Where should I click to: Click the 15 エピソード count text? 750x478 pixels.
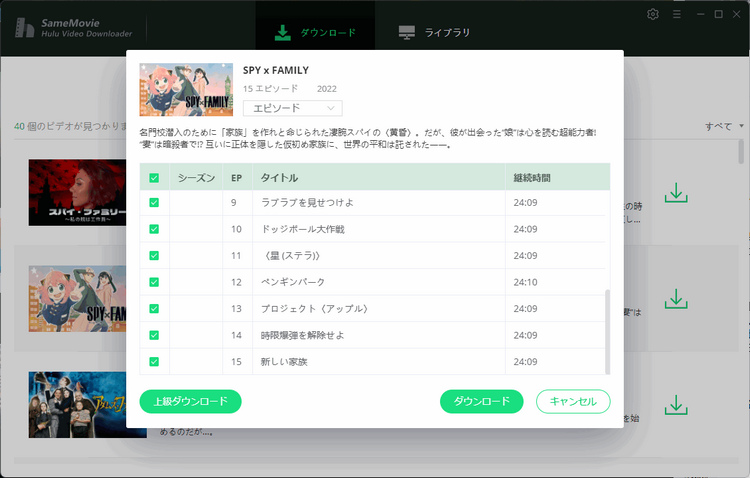coord(270,89)
